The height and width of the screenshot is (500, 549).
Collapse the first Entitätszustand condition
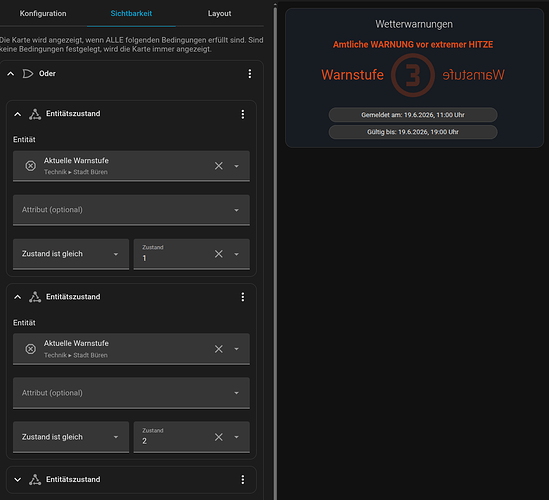coord(18,114)
